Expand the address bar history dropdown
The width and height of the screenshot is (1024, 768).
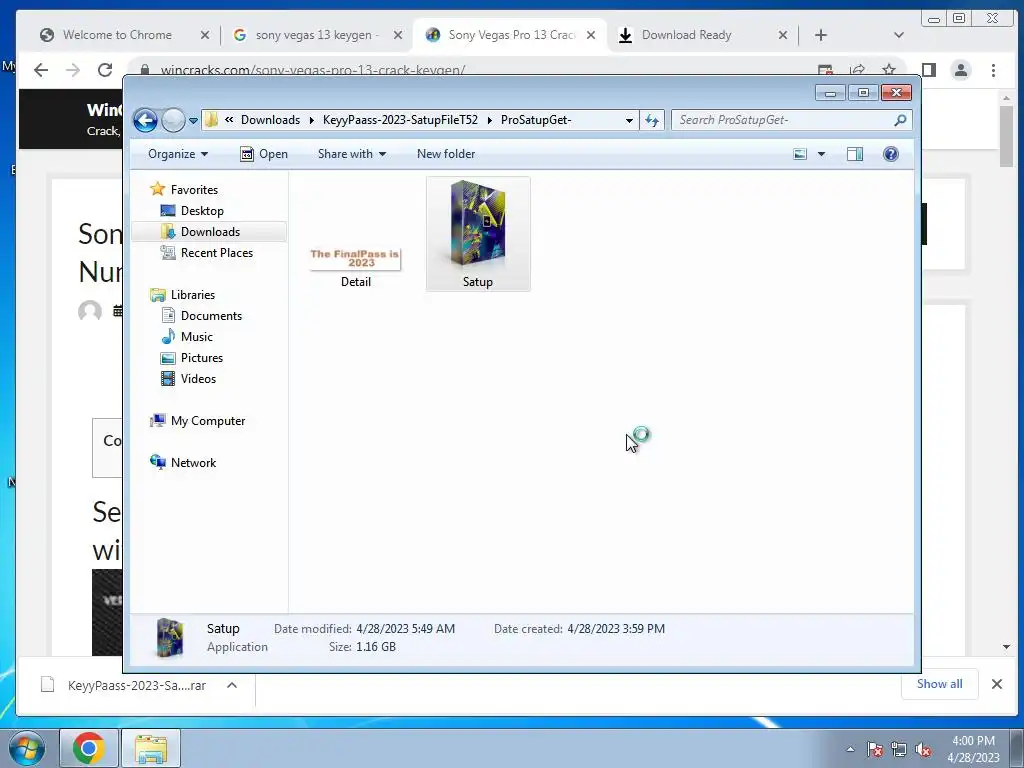[629, 120]
